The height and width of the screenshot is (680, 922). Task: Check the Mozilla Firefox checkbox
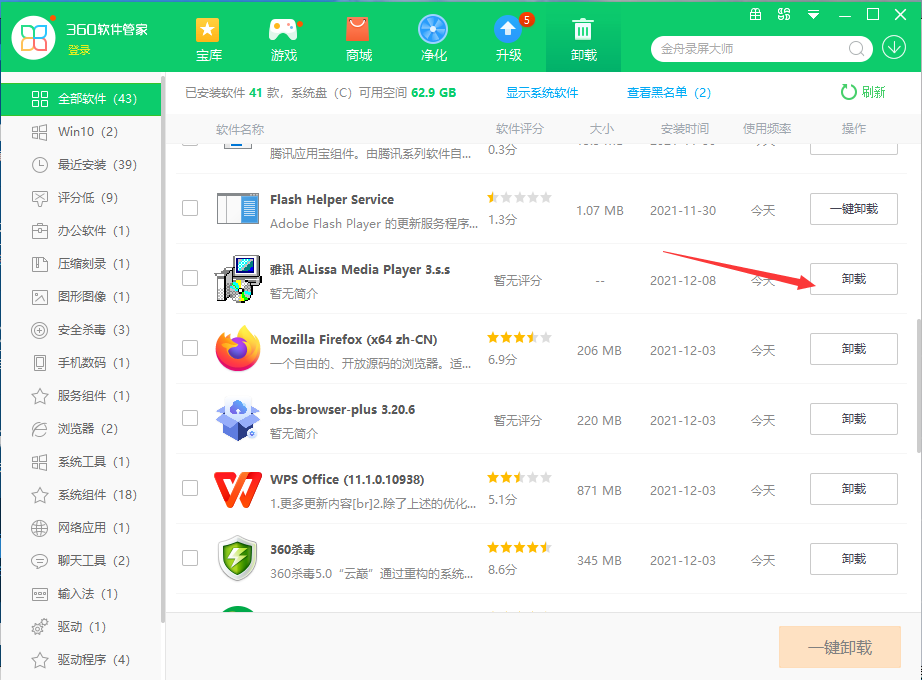pyautogui.click(x=190, y=348)
